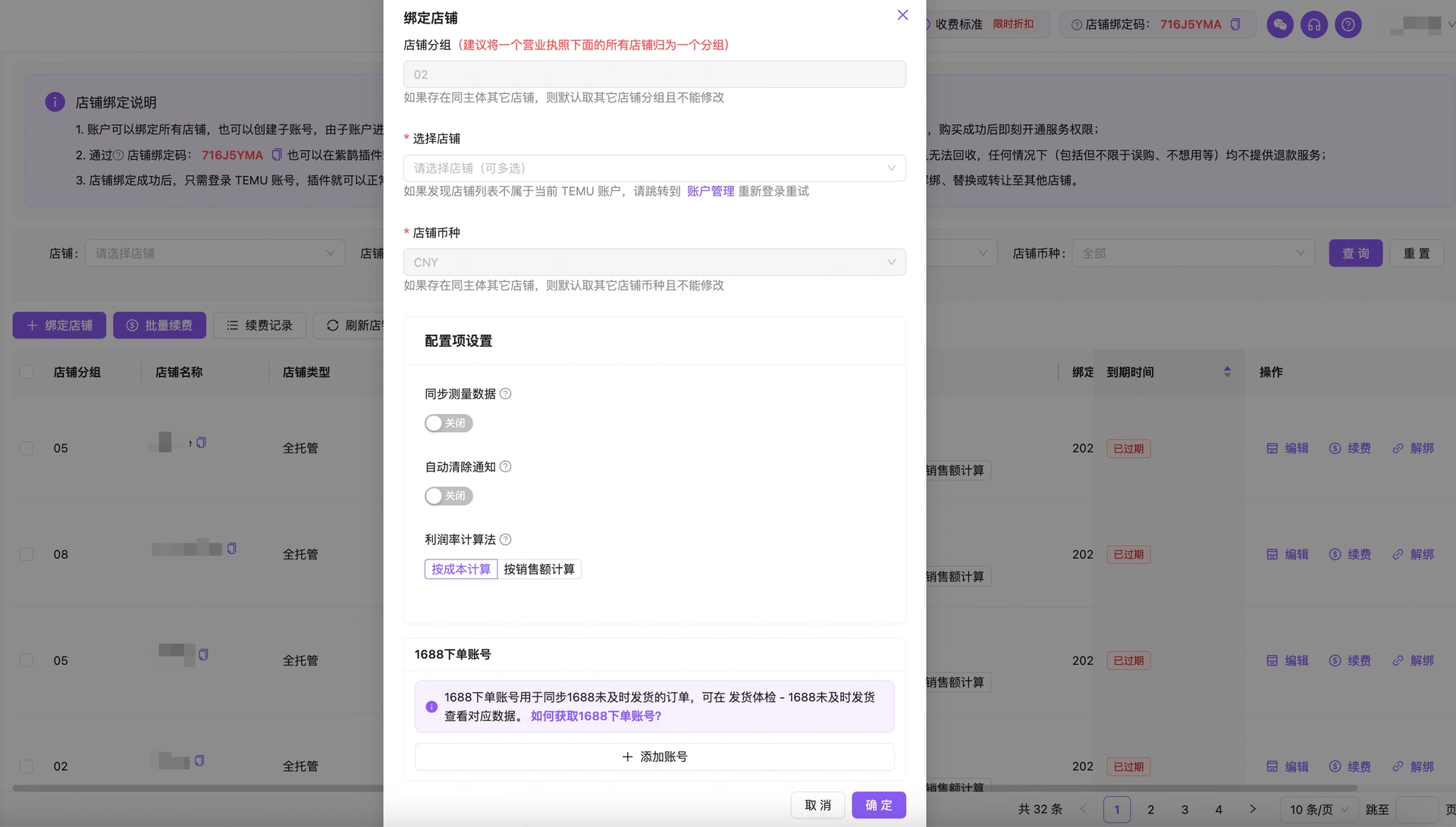Click 解绑 in the first 05 row
Screen dimensions: 1456x827
[x=1413, y=448]
